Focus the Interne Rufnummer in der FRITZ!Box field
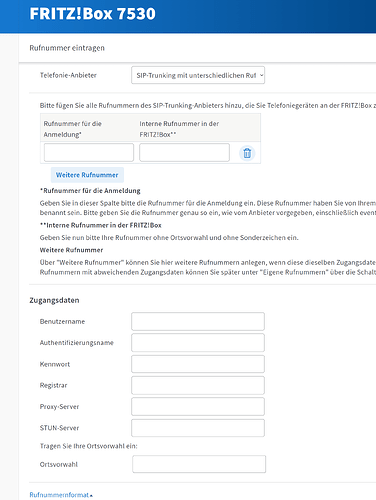 tap(184, 152)
